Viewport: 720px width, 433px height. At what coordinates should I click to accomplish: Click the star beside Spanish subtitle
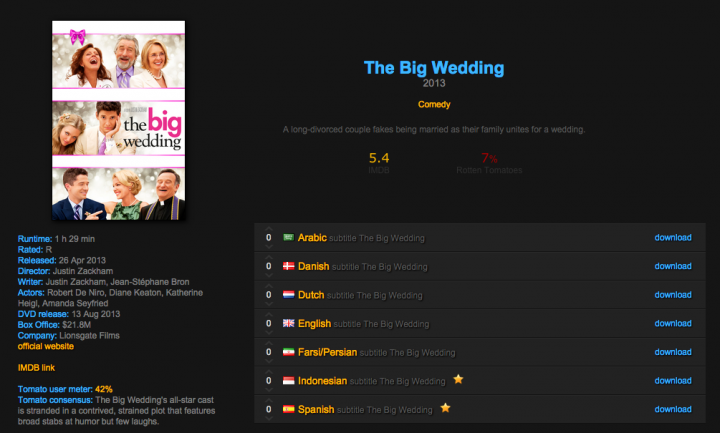tap(445, 408)
